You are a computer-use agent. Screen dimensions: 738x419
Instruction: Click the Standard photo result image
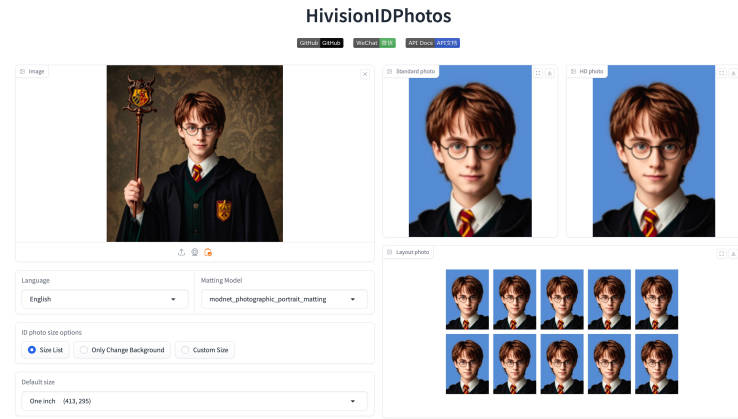pyautogui.click(x=470, y=151)
